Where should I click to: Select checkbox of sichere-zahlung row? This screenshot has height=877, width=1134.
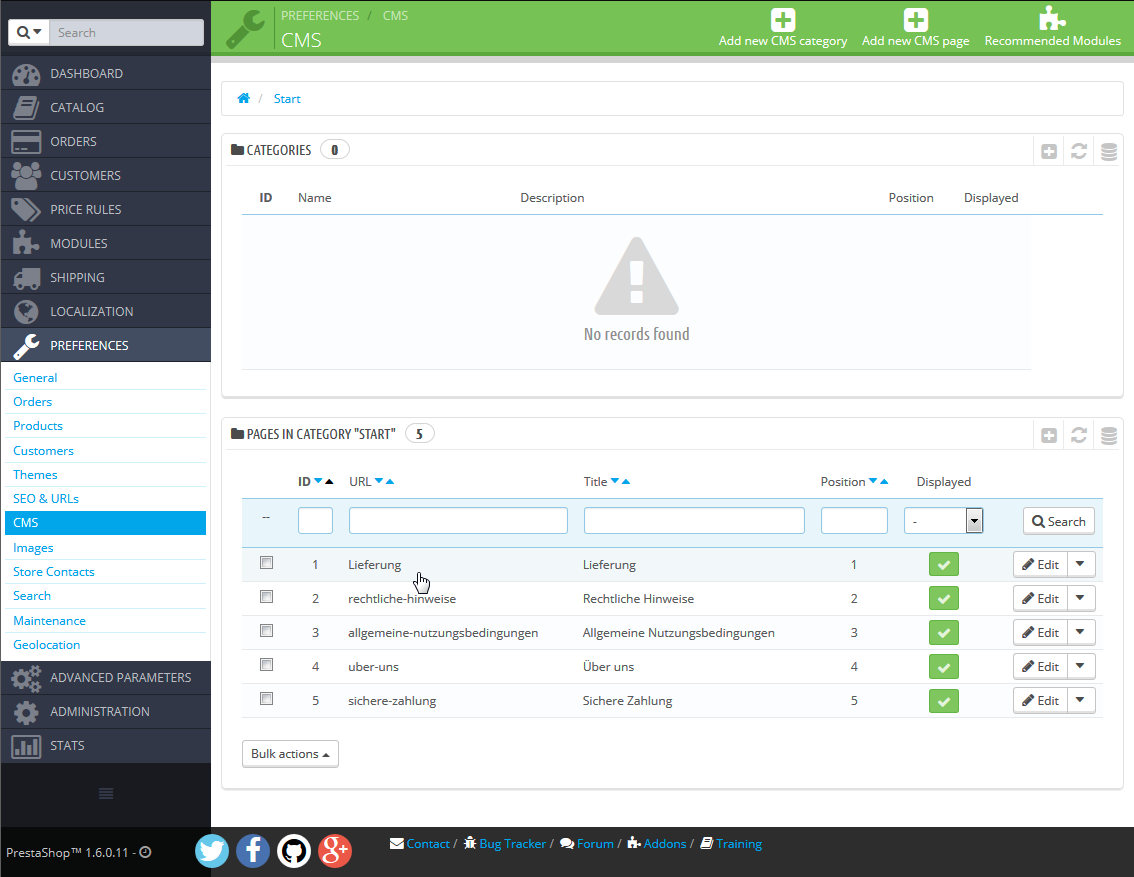click(266, 698)
